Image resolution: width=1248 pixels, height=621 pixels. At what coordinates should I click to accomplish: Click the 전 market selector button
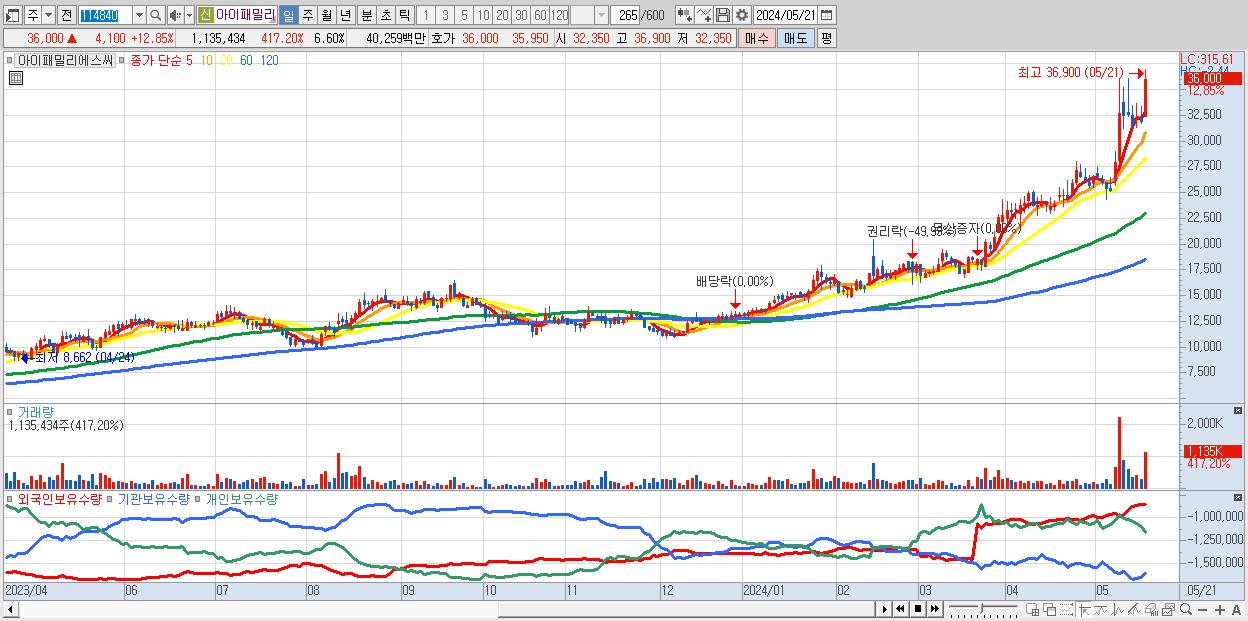(x=67, y=15)
